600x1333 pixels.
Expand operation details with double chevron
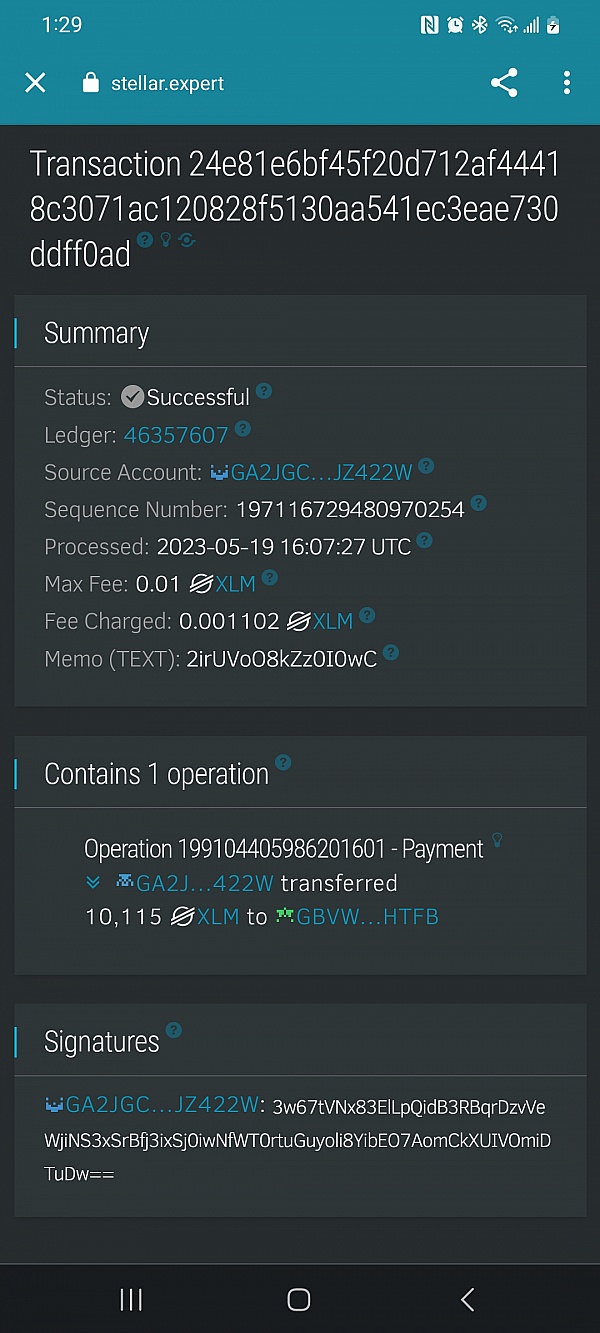tap(93, 882)
